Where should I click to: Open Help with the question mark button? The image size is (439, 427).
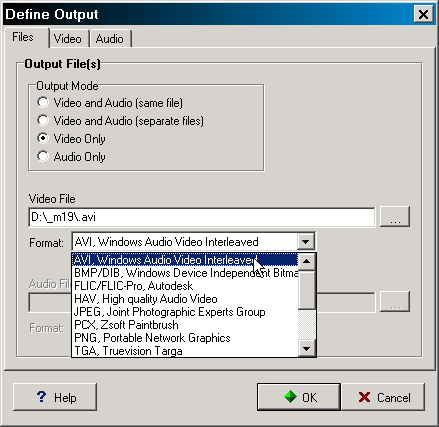(55, 397)
